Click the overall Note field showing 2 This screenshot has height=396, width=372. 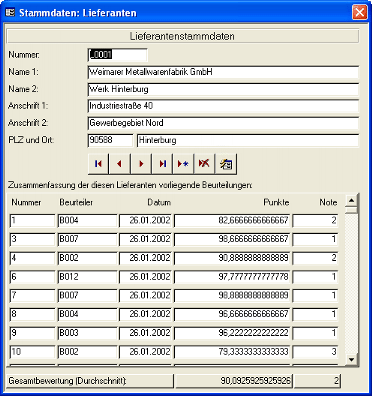[x=317, y=381]
